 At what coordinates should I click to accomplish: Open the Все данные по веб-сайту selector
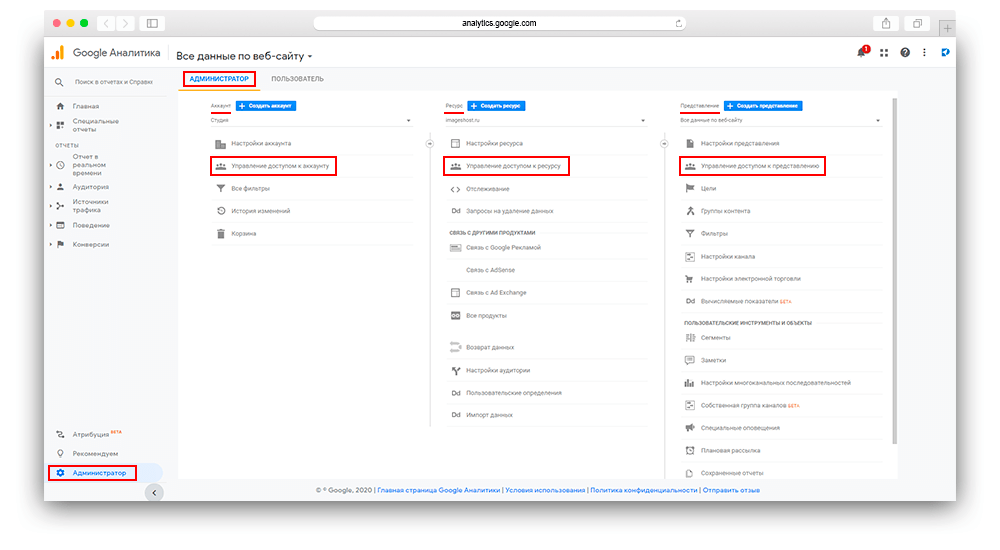click(x=244, y=56)
